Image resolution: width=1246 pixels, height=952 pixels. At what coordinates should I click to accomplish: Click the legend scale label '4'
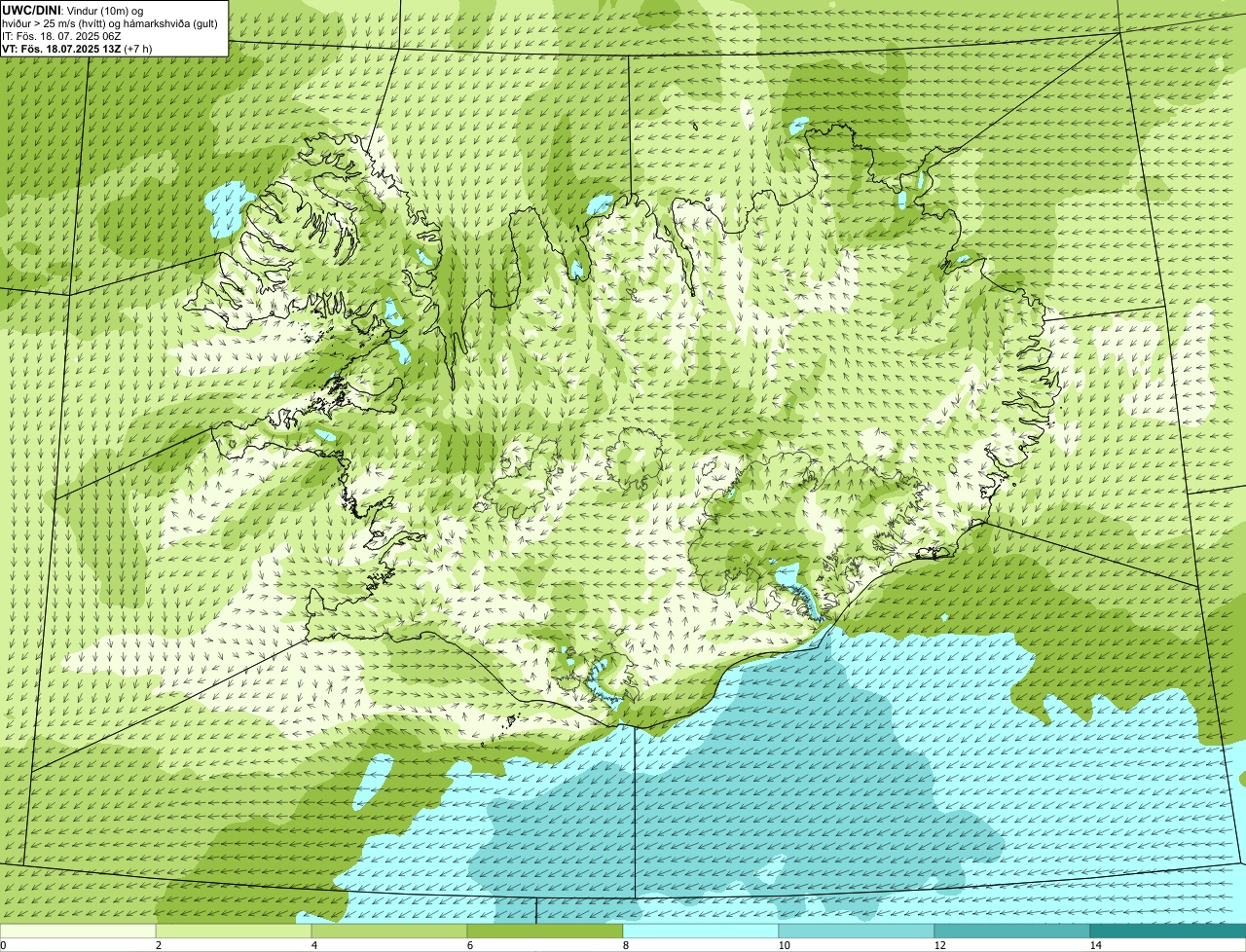(x=313, y=945)
